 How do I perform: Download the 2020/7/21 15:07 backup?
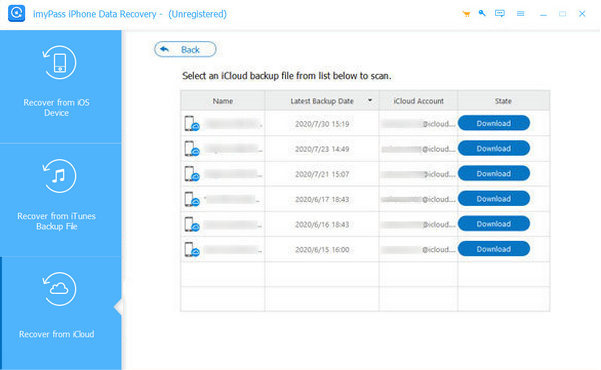[x=494, y=174]
